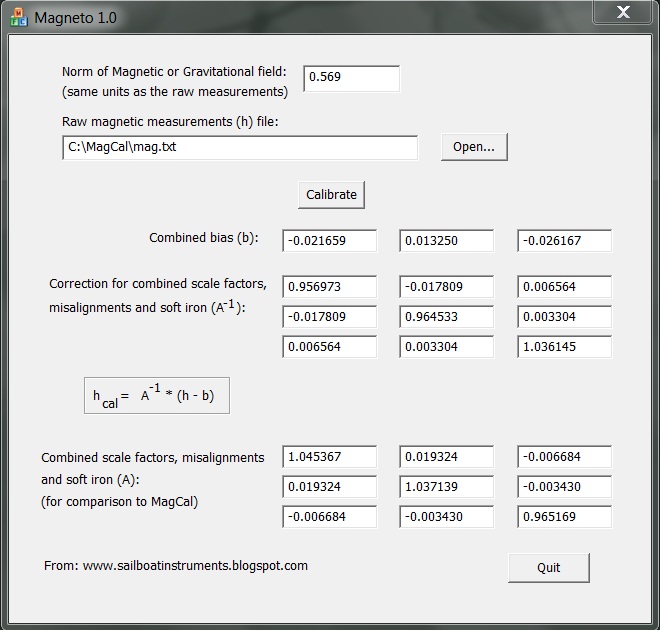
Task: Click A-inverse cell showing 0.964533
Action: [447, 316]
